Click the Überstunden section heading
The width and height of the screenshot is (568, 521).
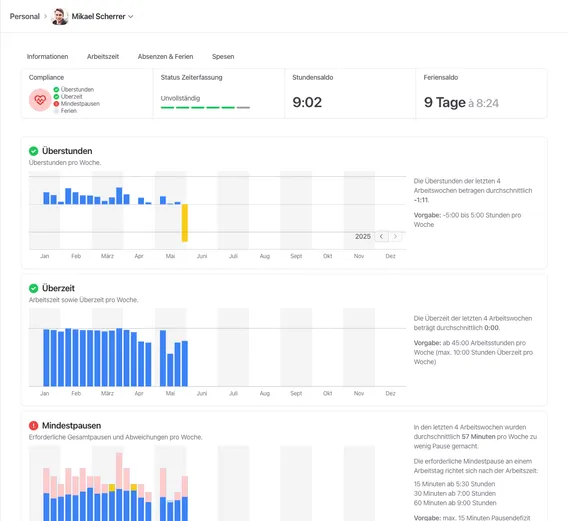tap(67, 151)
